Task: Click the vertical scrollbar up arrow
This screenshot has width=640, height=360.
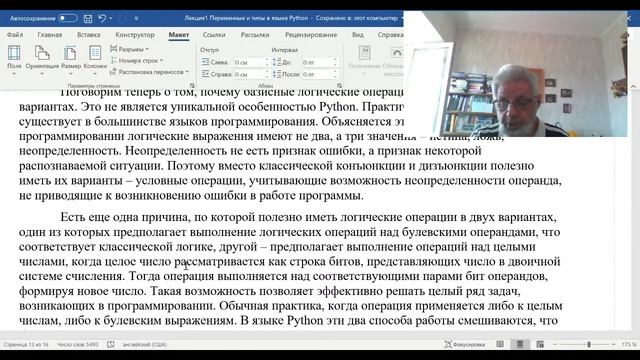Action: point(633,87)
